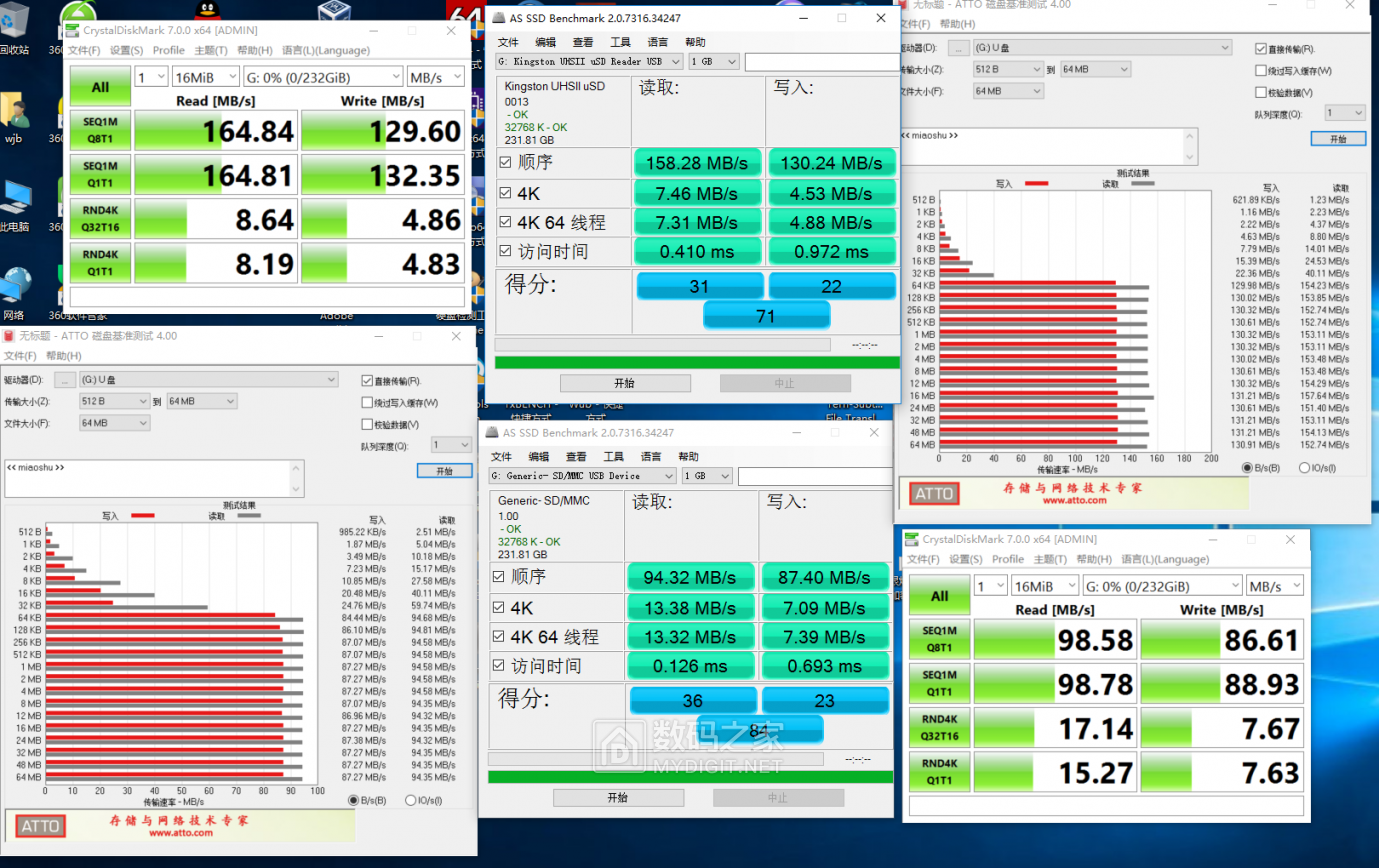1379x868 pixels.
Task: Click the empty comment field under 8.19 CrystalDiskMark results
Action: (x=267, y=297)
